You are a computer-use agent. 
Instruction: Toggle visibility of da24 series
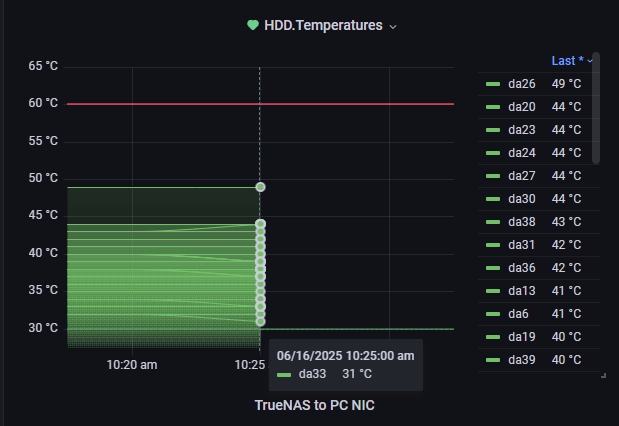522,153
